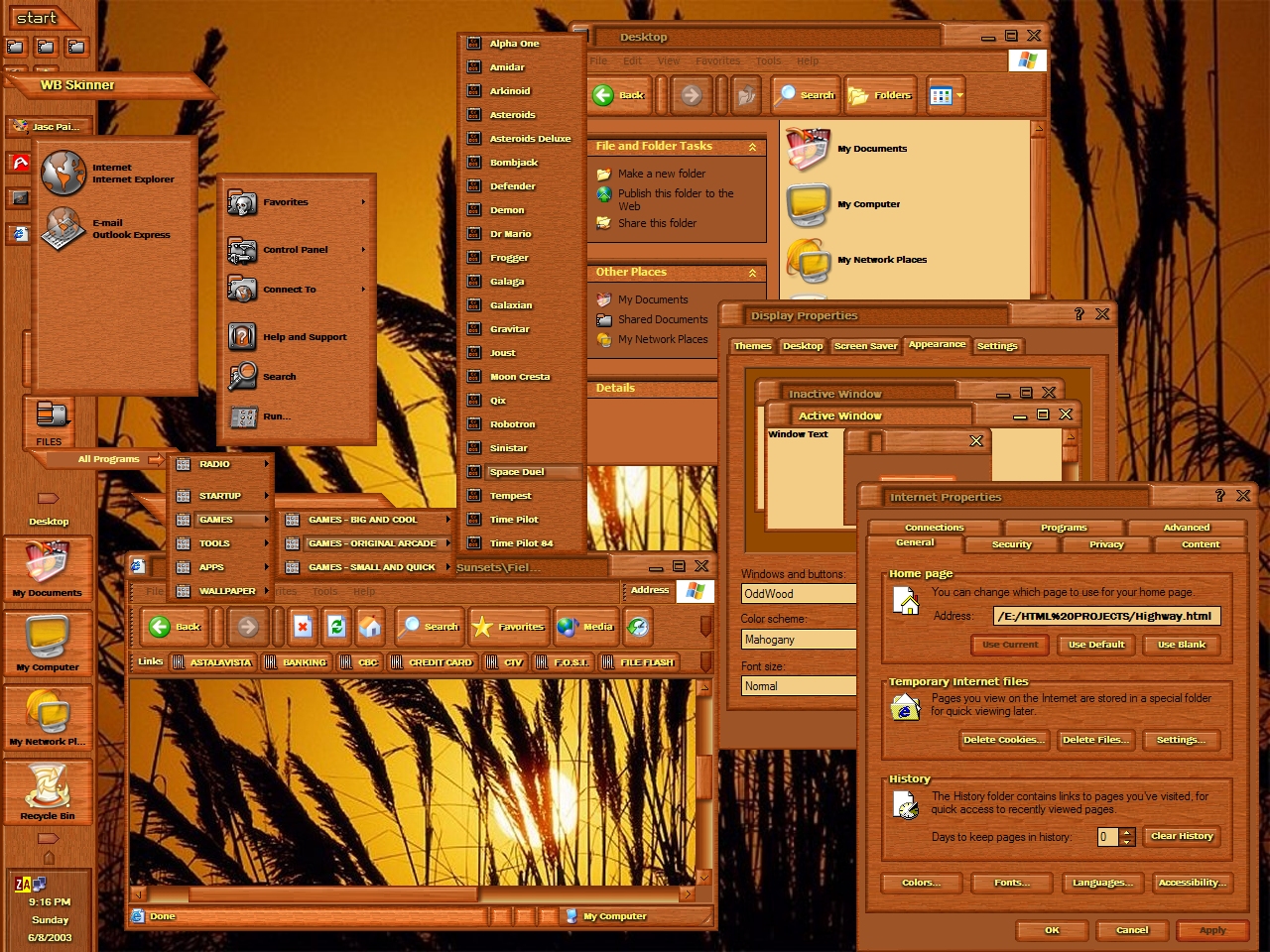Screen dimensions: 1270x952
Task: Click the Search item in the start menu
Action: click(296, 377)
